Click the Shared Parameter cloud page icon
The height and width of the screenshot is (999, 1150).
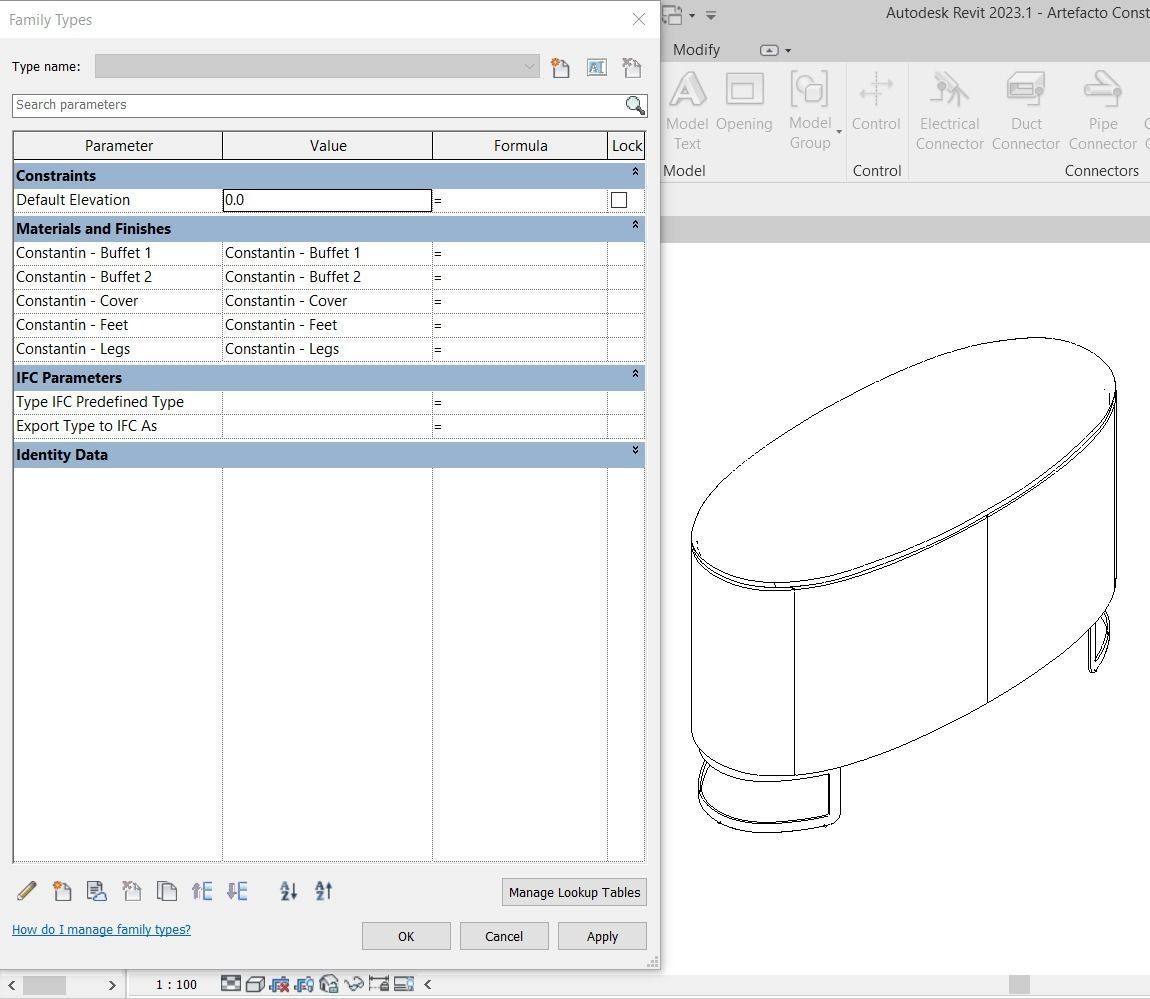(x=96, y=891)
